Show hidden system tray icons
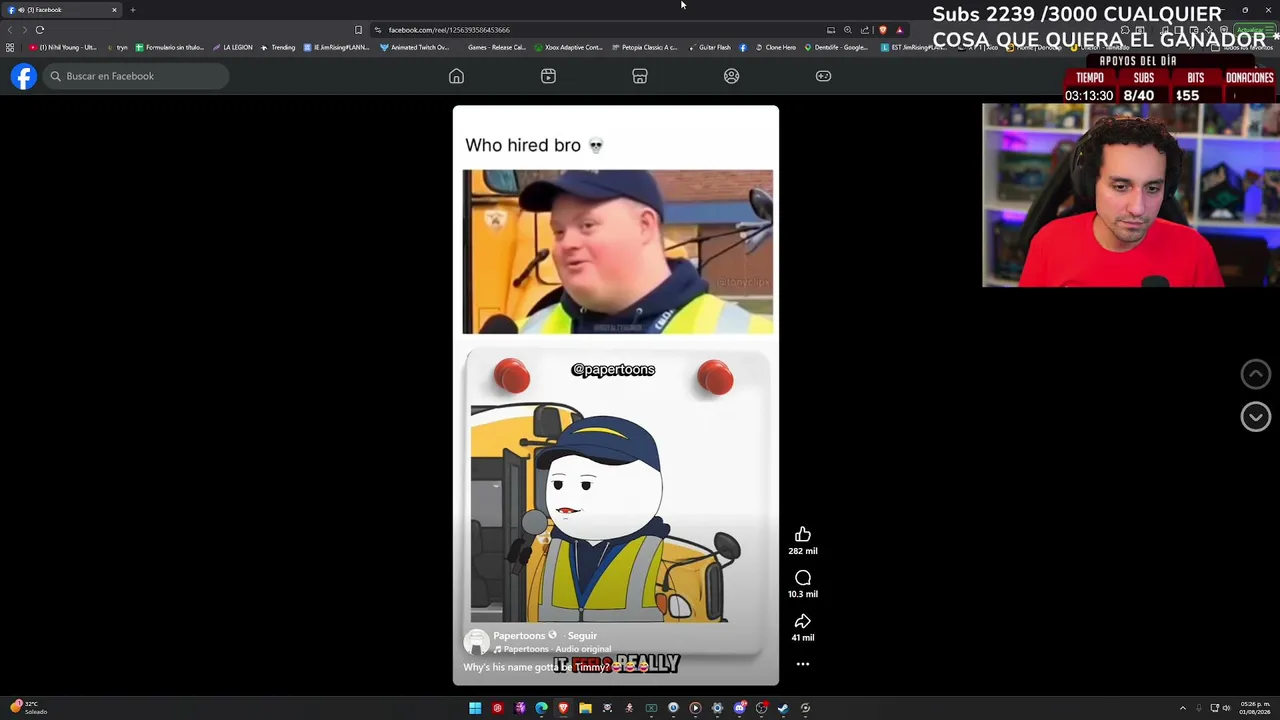The height and width of the screenshot is (720, 1280). point(1182,708)
